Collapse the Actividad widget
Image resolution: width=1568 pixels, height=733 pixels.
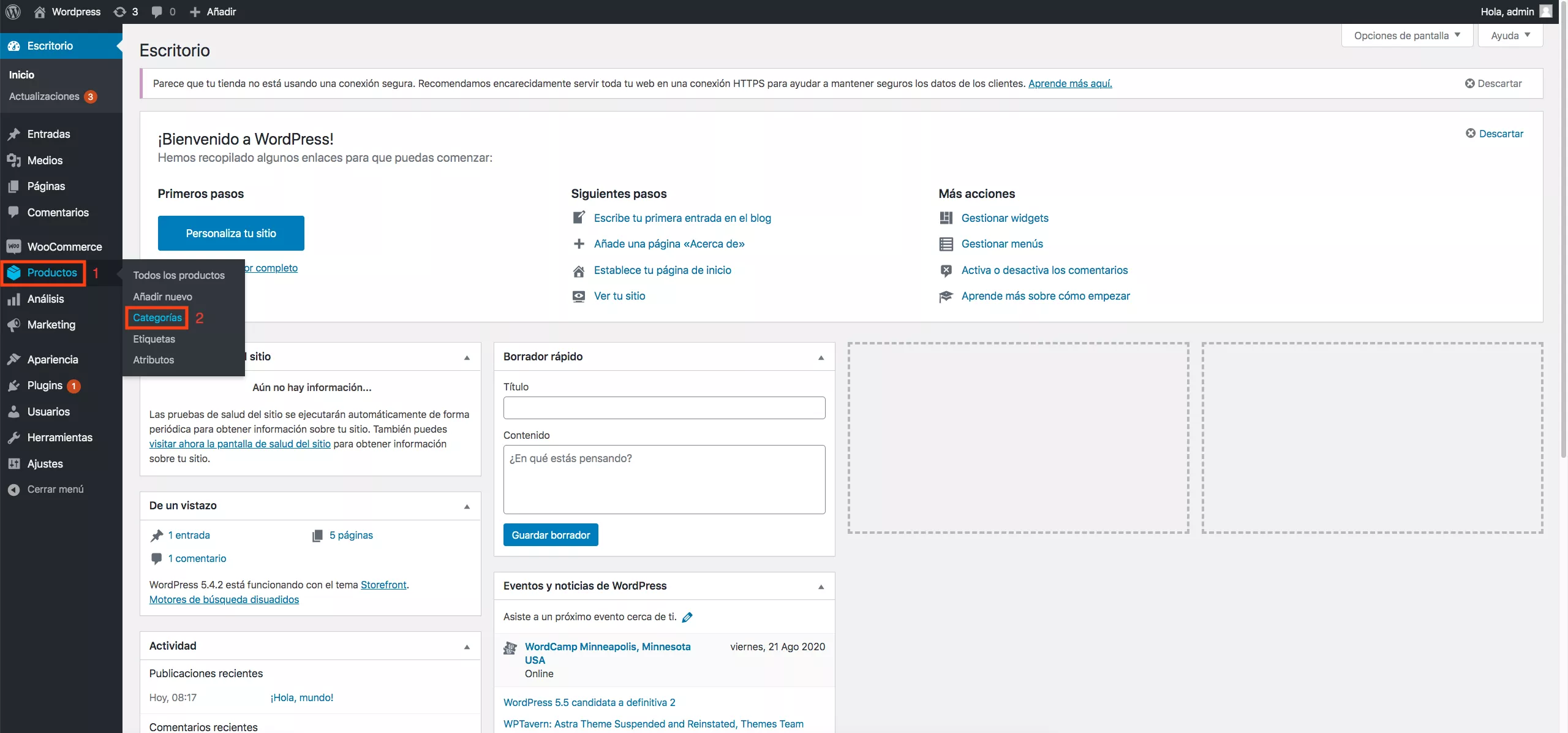pos(467,647)
